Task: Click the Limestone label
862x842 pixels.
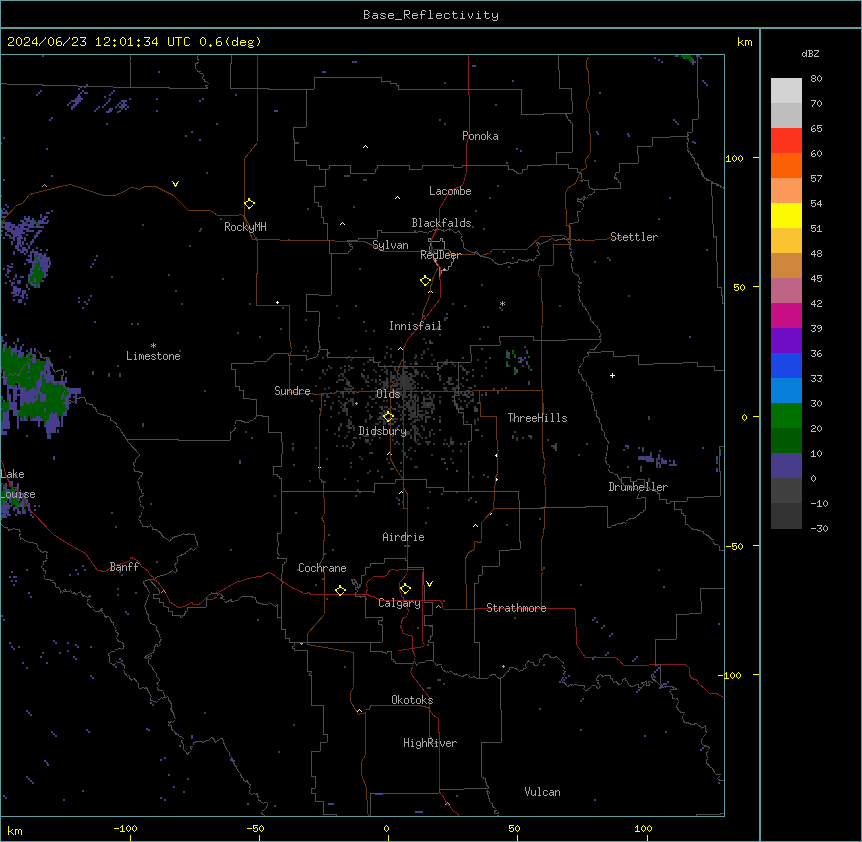Action: tap(153, 356)
